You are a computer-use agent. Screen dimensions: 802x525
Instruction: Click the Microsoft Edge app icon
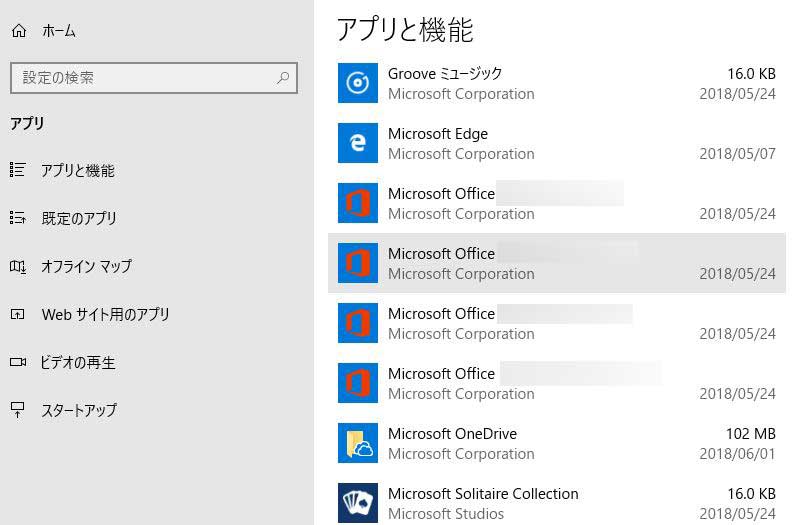(357, 143)
